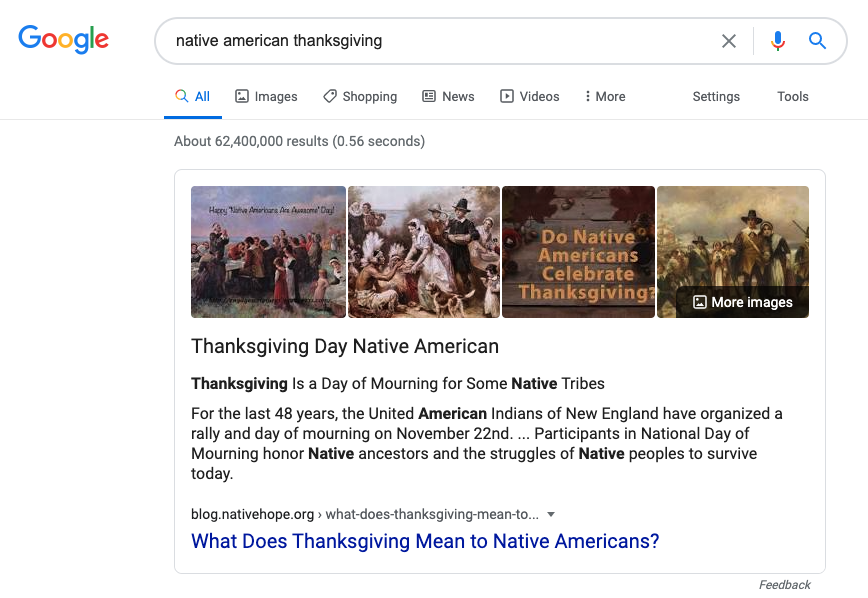868x598 pixels.
Task: Clear the search box with X icon
Action: tap(728, 41)
